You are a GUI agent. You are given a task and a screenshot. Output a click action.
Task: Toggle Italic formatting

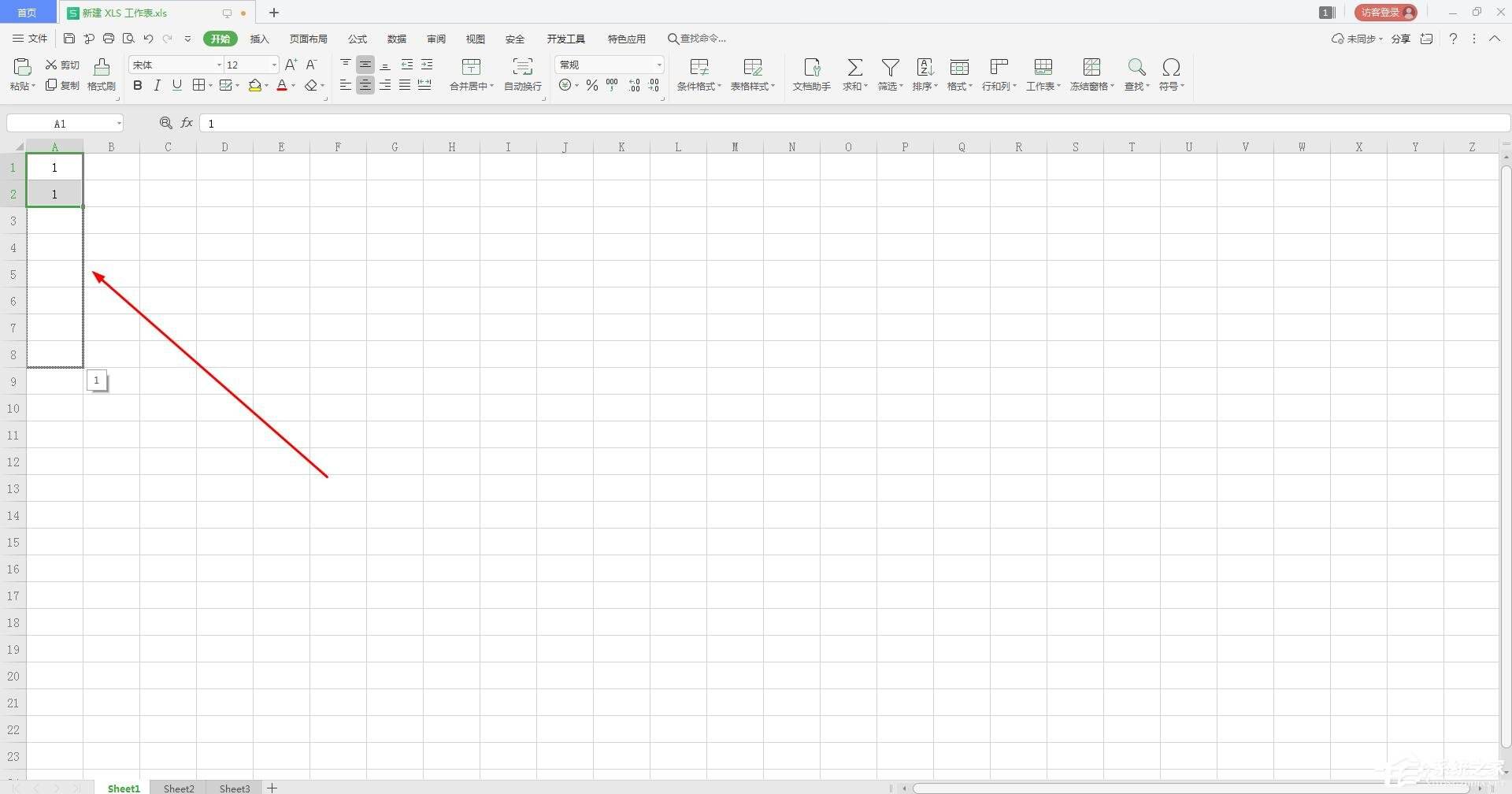[x=157, y=85]
